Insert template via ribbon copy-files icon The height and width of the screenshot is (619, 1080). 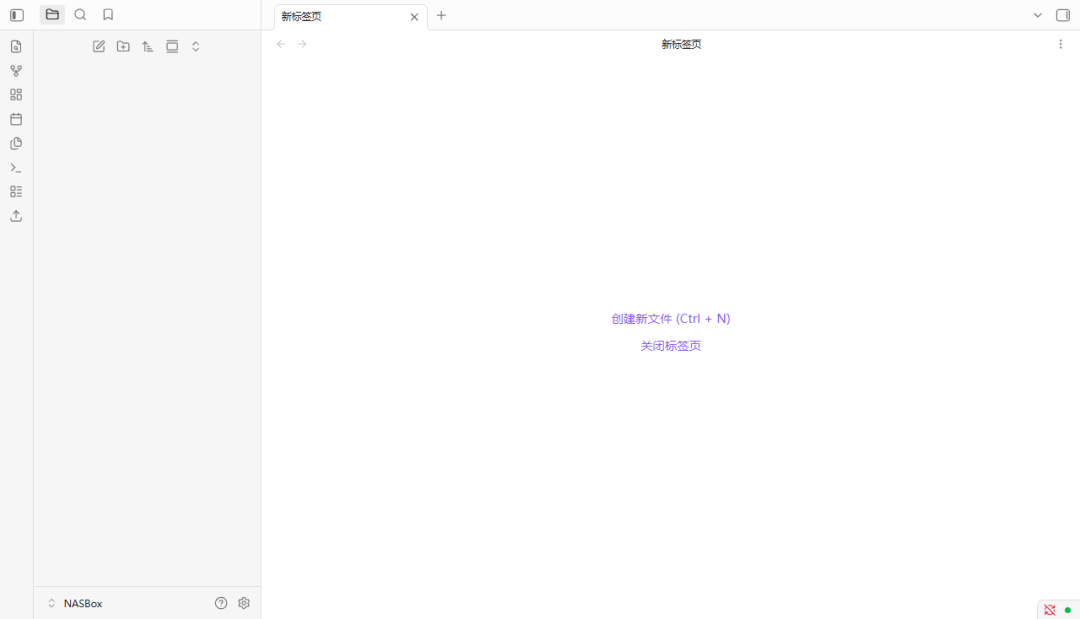point(16,143)
